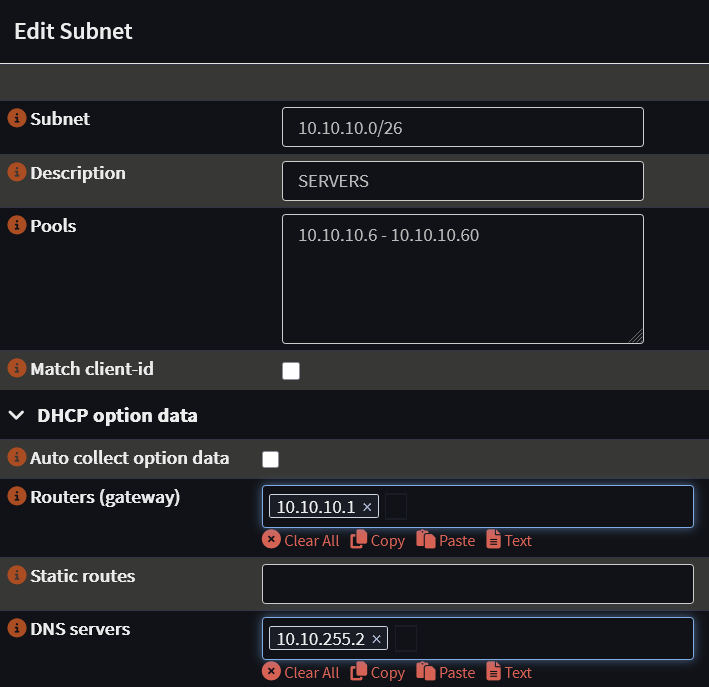Focus the Pools text area
Image resolution: width=709 pixels, height=687 pixels.
[462, 279]
